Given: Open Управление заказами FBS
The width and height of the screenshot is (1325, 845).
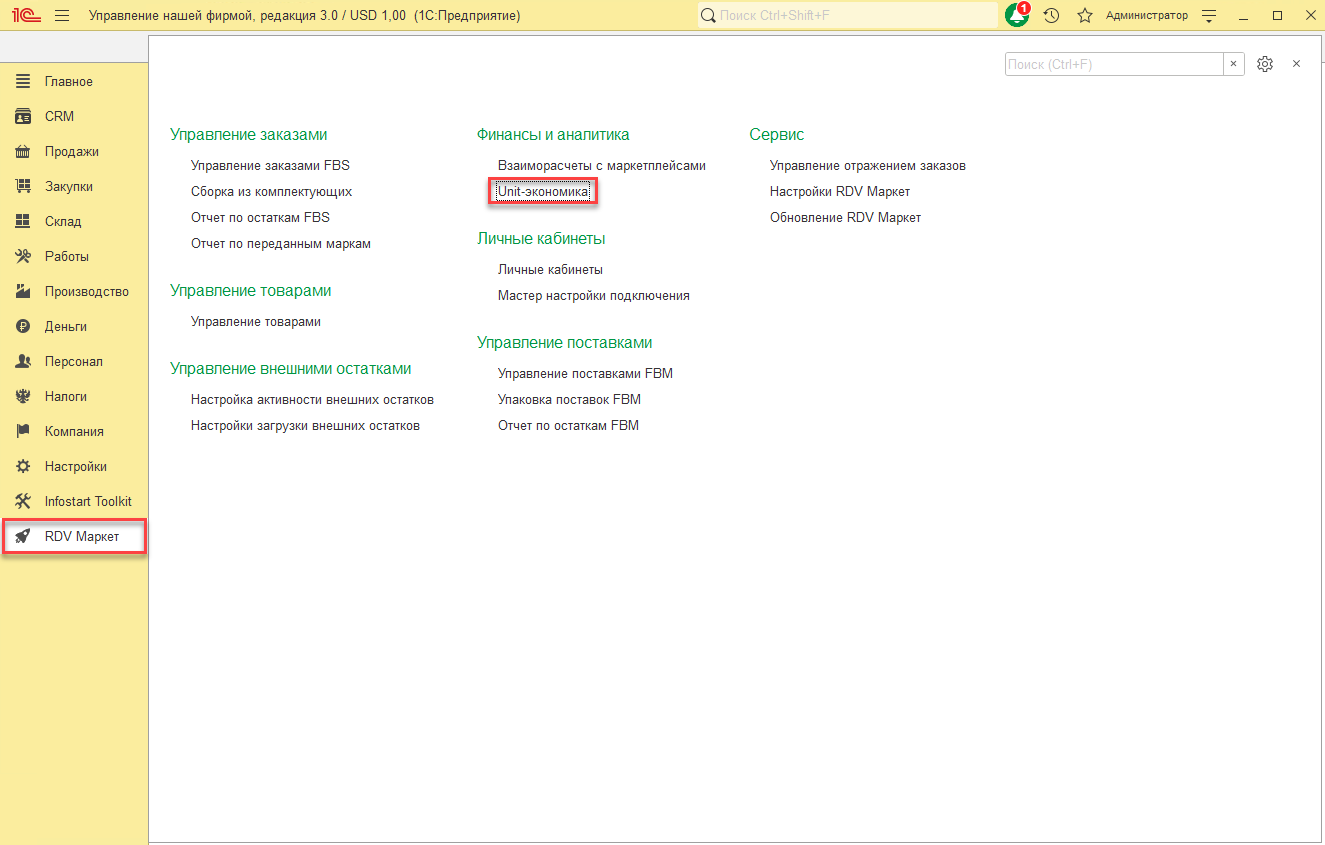Looking at the screenshot, I should point(270,165).
